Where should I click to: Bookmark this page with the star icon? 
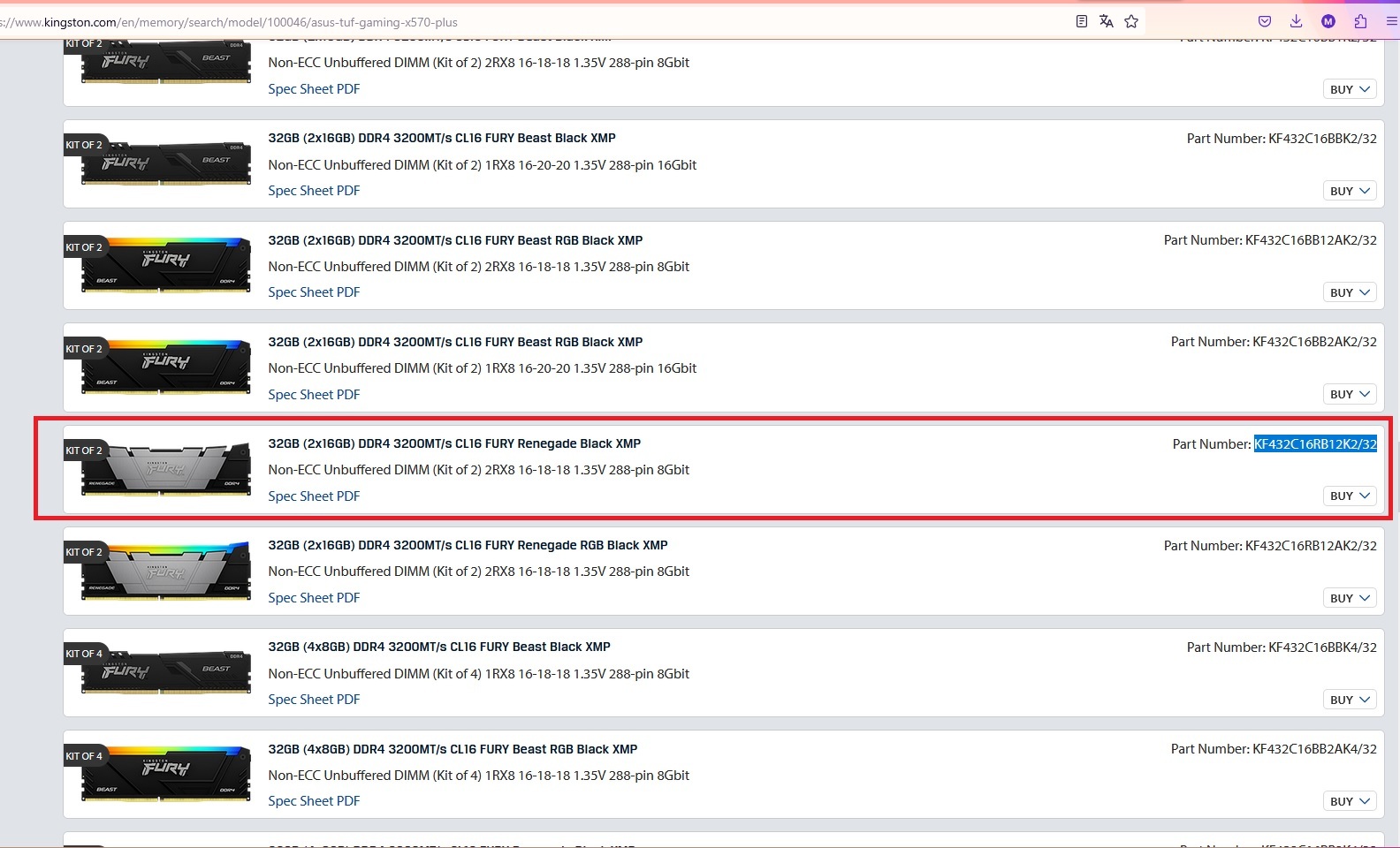[x=1131, y=21]
